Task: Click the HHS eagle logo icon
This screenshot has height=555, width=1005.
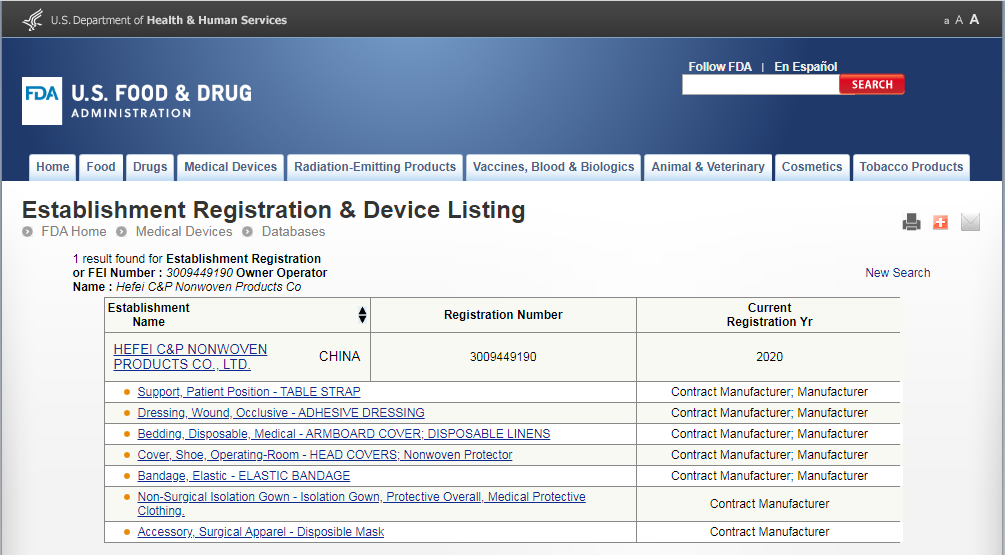Action: (x=33, y=20)
